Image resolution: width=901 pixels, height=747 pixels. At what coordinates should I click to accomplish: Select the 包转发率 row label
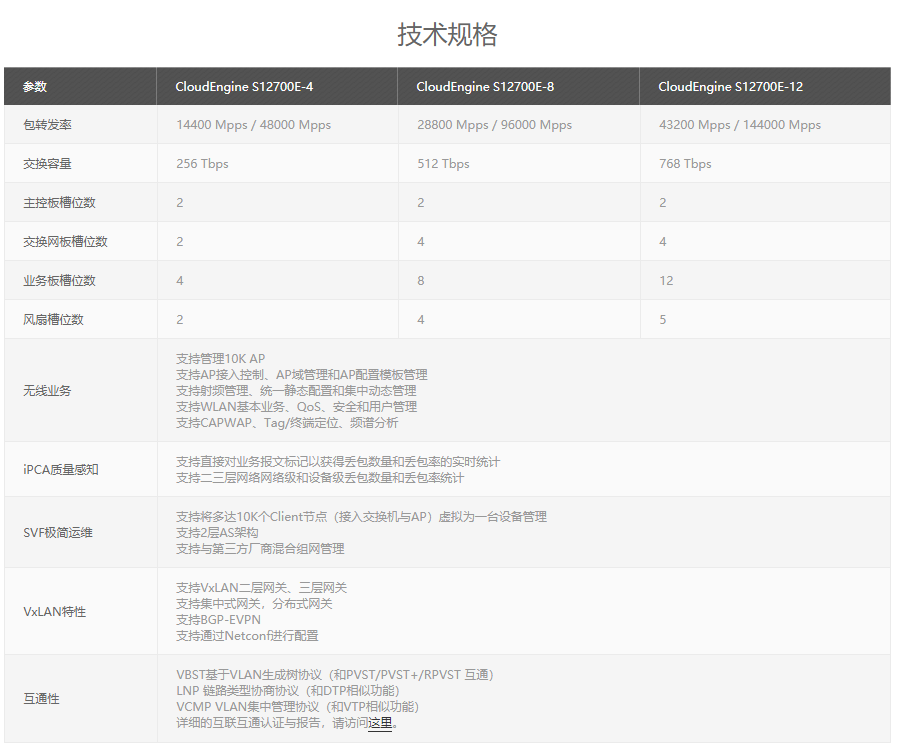pos(47,125)
